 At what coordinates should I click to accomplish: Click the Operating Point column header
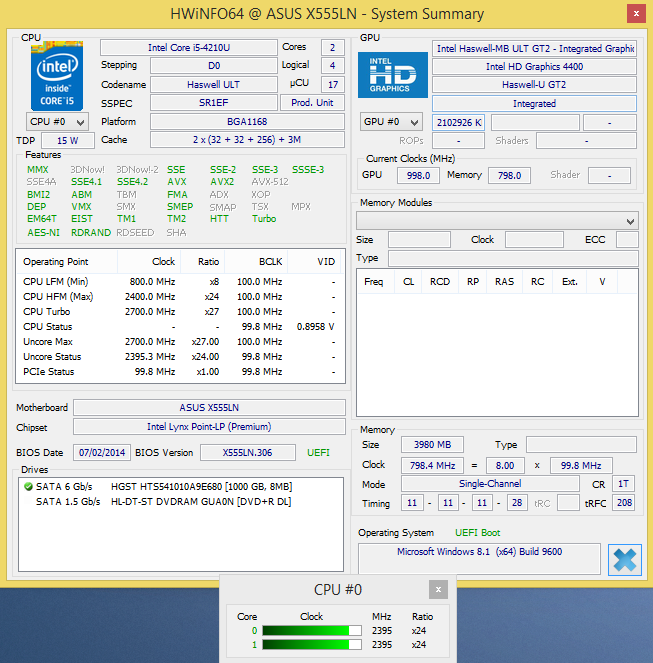tap(66, 262)
